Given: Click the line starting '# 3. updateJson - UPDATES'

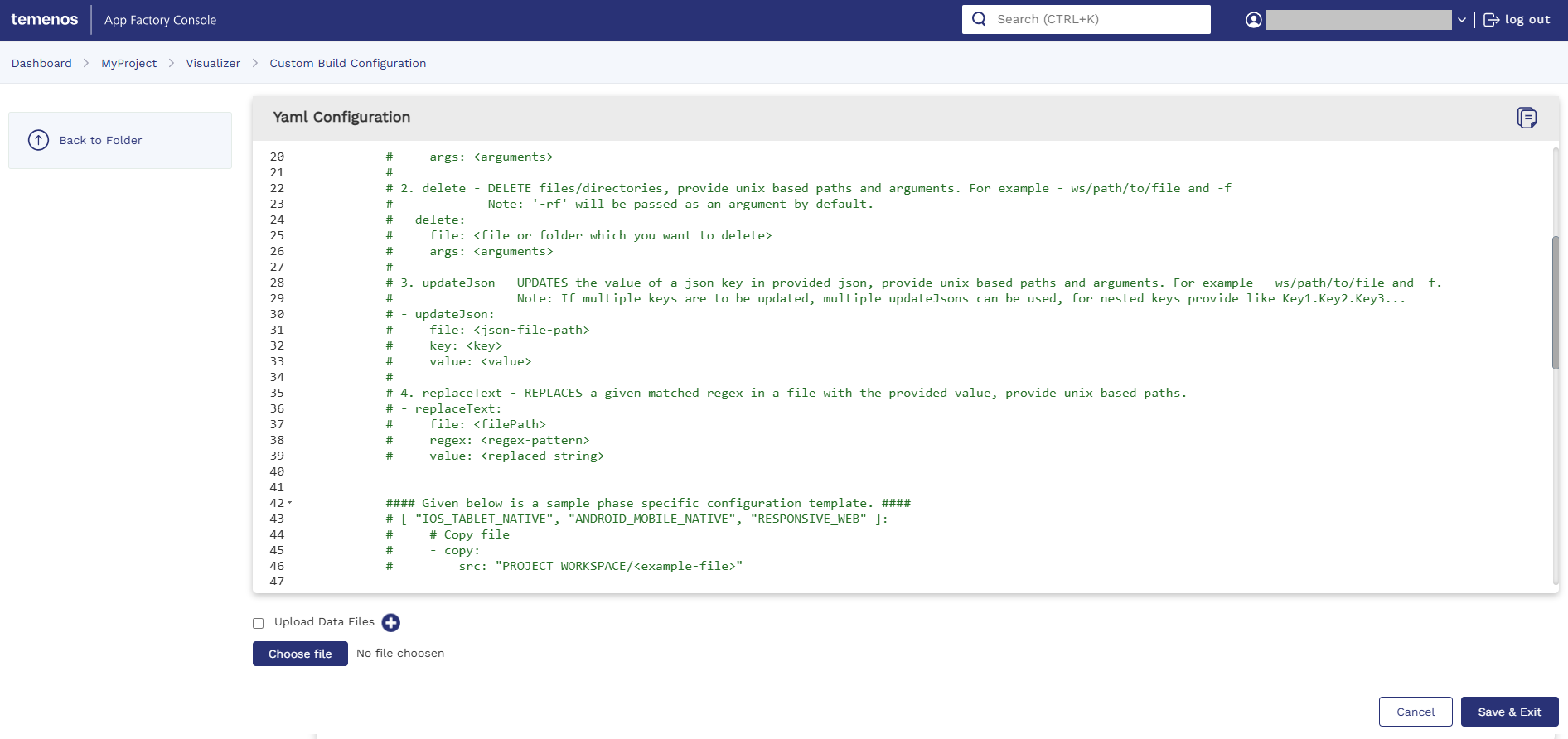Looking at the screenshot, I should point(913,283).
